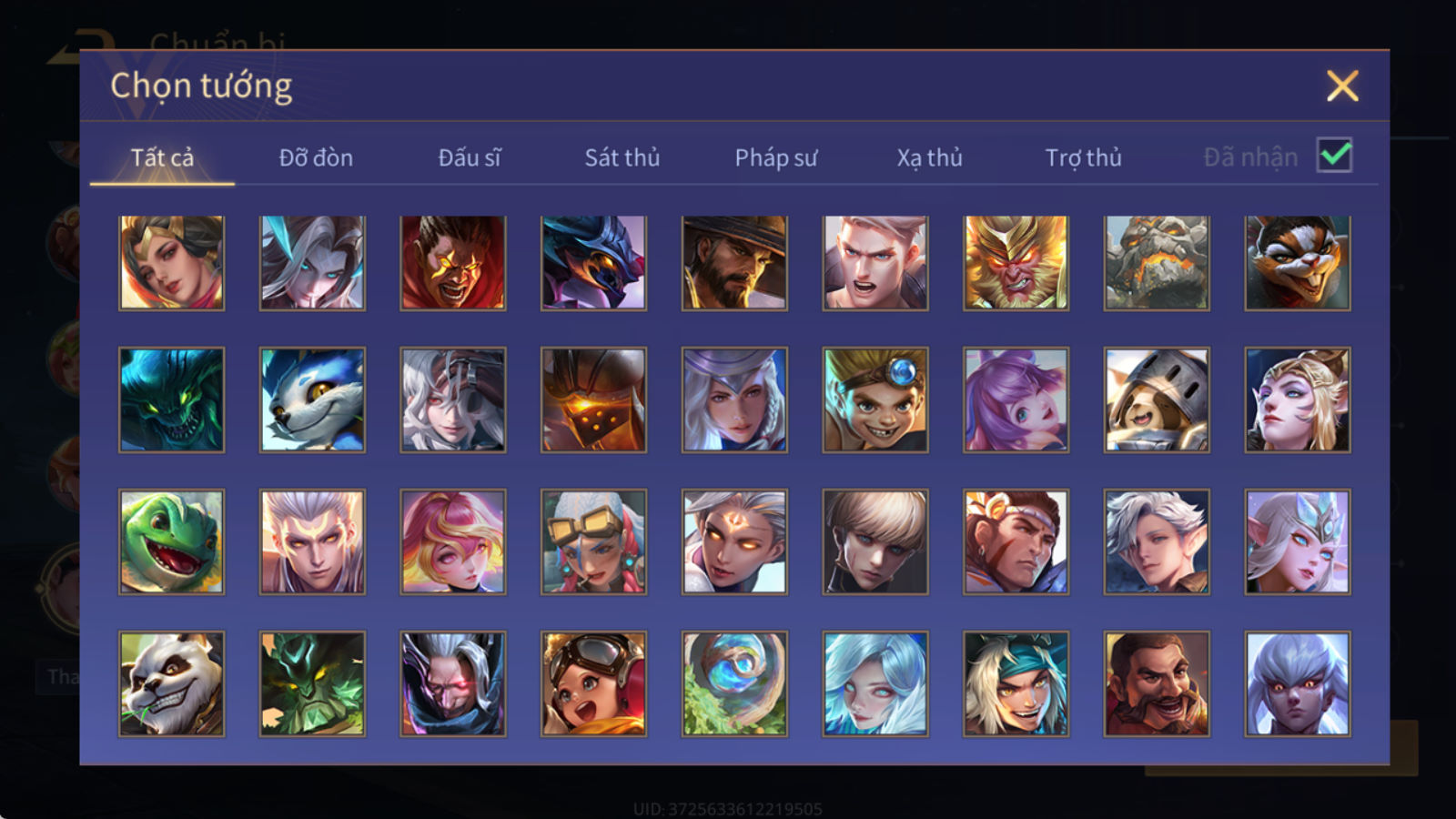The height and width of the screenshot is (819, 1456).
Task: Choose the white panda hero portrait
Action: tap(171, 684)
